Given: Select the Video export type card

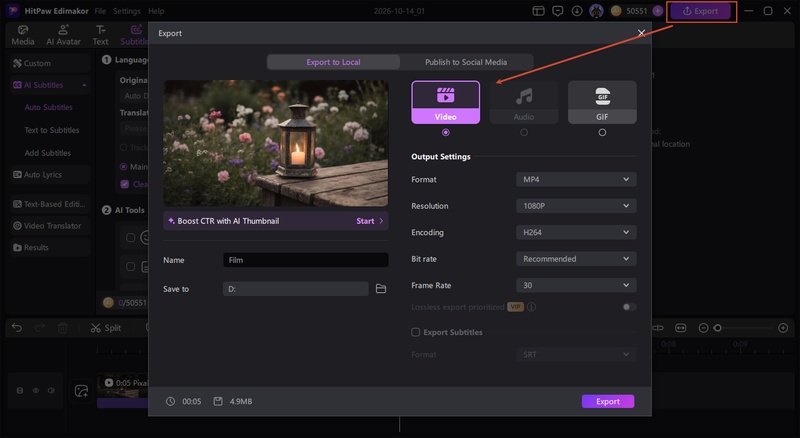Looking at the screenshot, I should point(445,102).
